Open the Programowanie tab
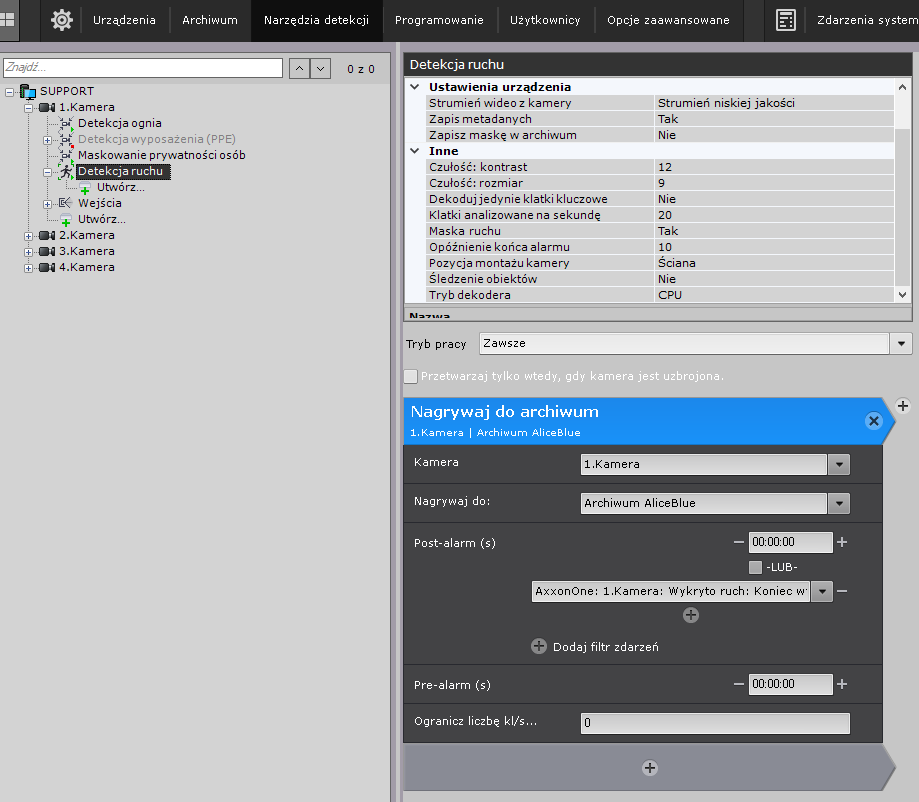 pos(439,20)
